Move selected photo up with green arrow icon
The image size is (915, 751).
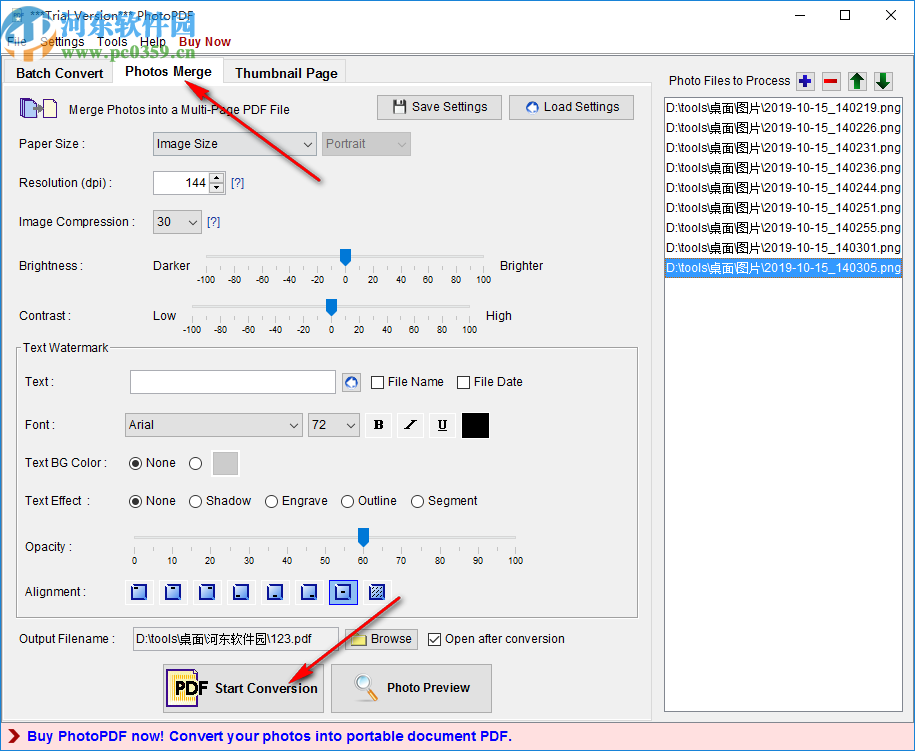[857, 81]
